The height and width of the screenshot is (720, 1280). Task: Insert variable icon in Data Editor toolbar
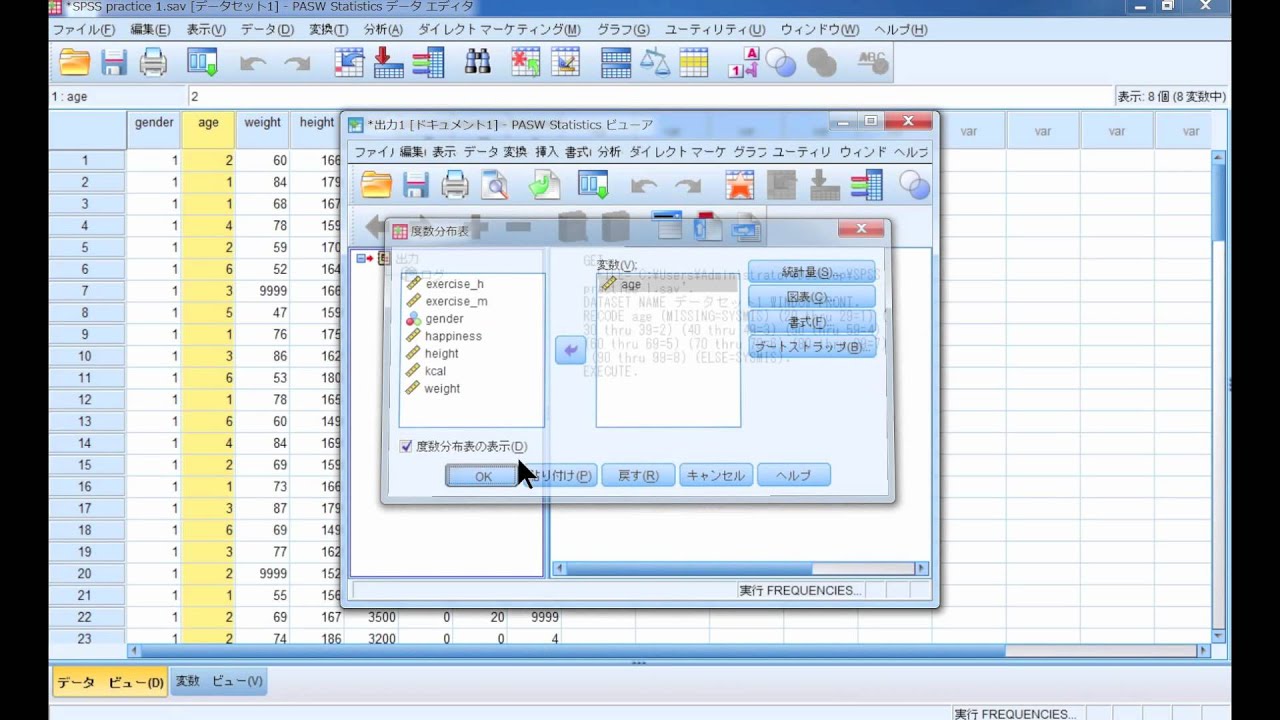click(x=565, y=63)
